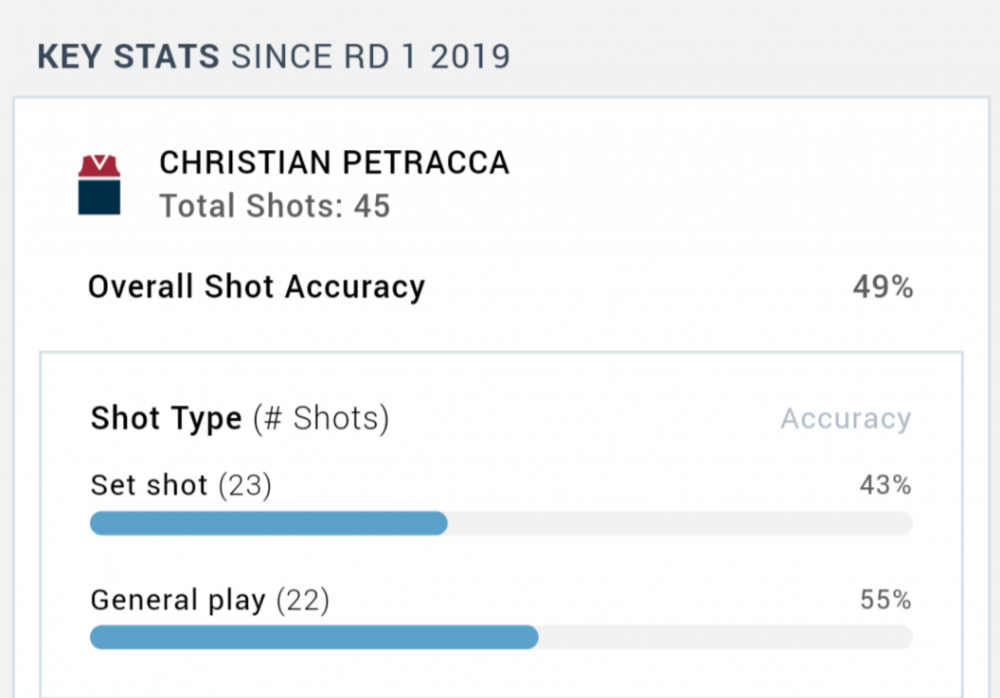Click the Melbourne jersey icon

pyautogui.click(x=99, y=185)
